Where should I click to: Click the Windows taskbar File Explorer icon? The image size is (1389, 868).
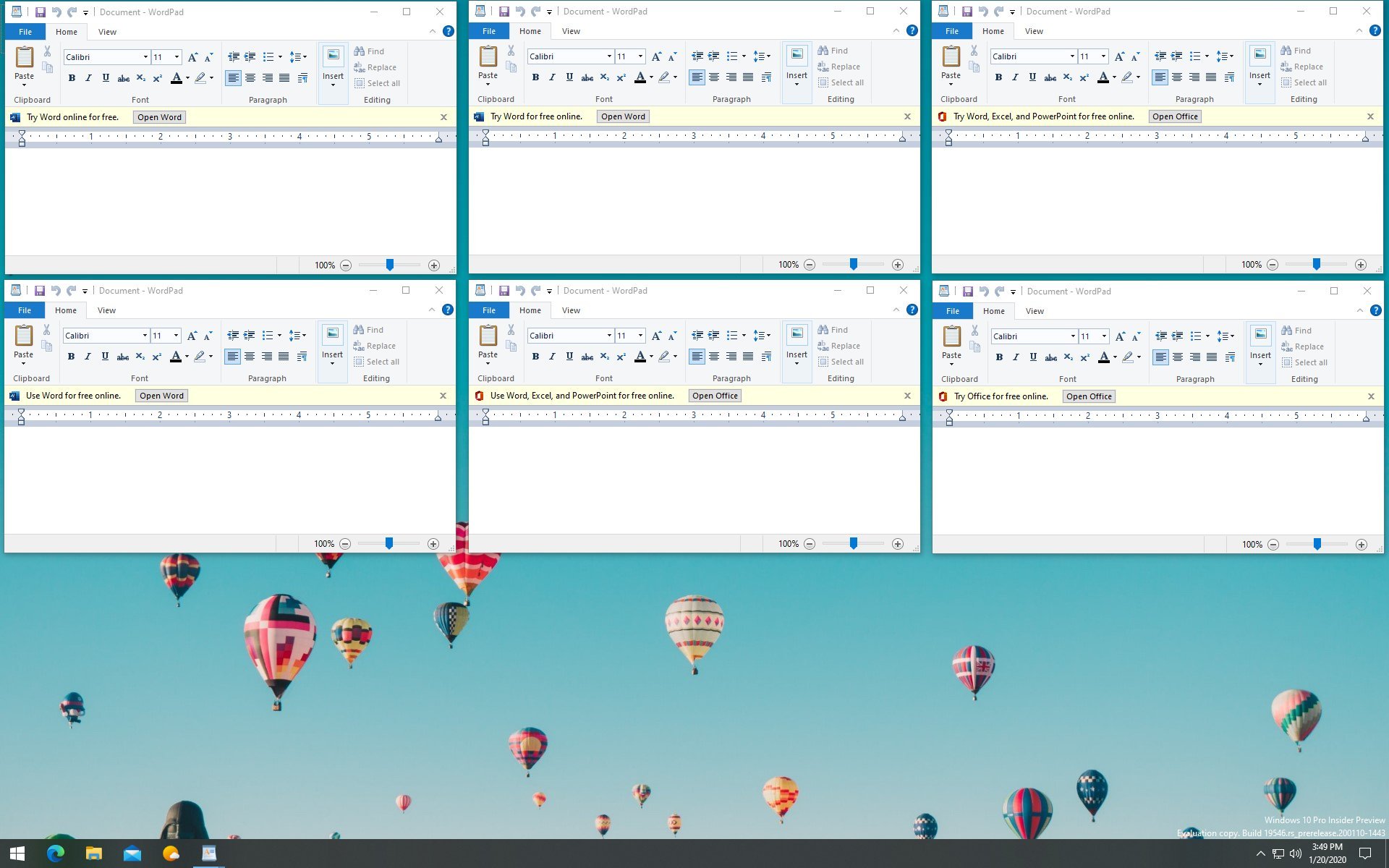[93, 852]
